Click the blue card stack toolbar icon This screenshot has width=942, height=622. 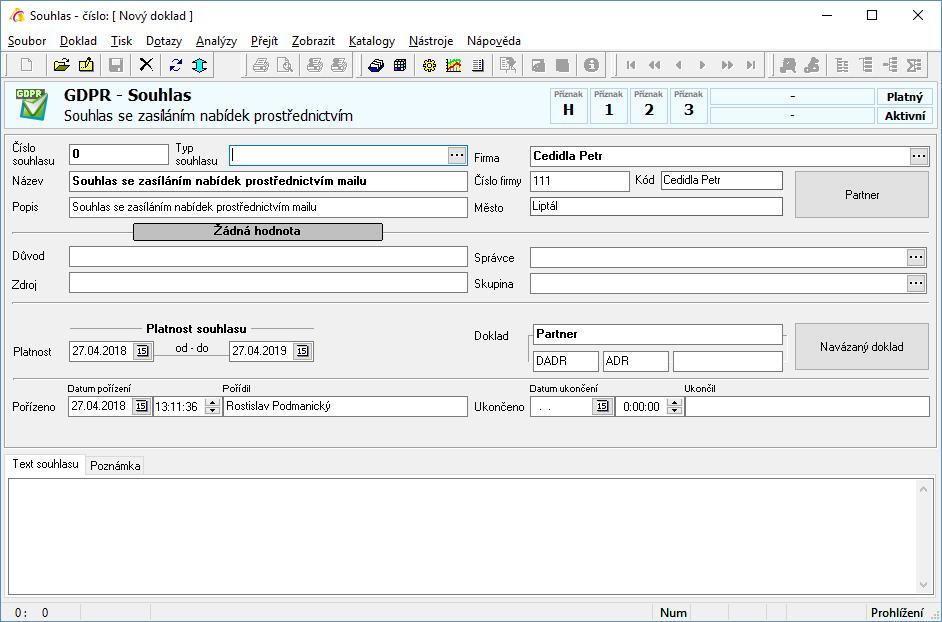pyautogui.click(x=376, y=65)
